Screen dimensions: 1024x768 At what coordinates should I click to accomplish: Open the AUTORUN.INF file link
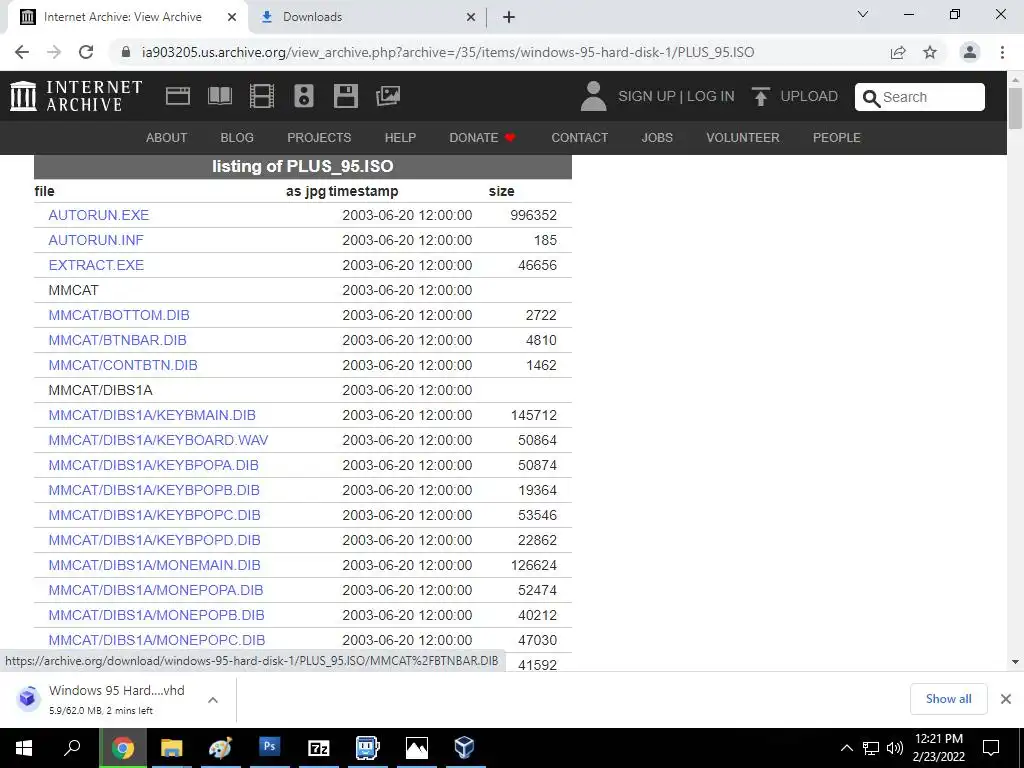96,240
